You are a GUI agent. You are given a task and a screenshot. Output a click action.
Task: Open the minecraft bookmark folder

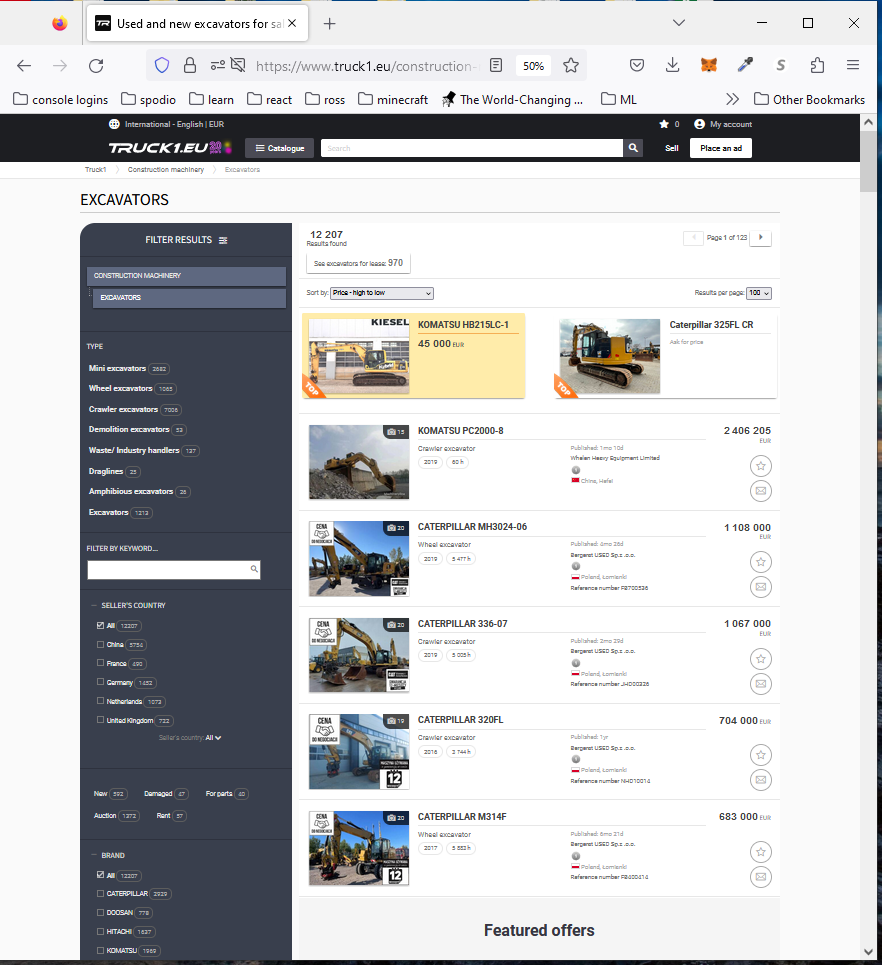click(x=393, y=99)
